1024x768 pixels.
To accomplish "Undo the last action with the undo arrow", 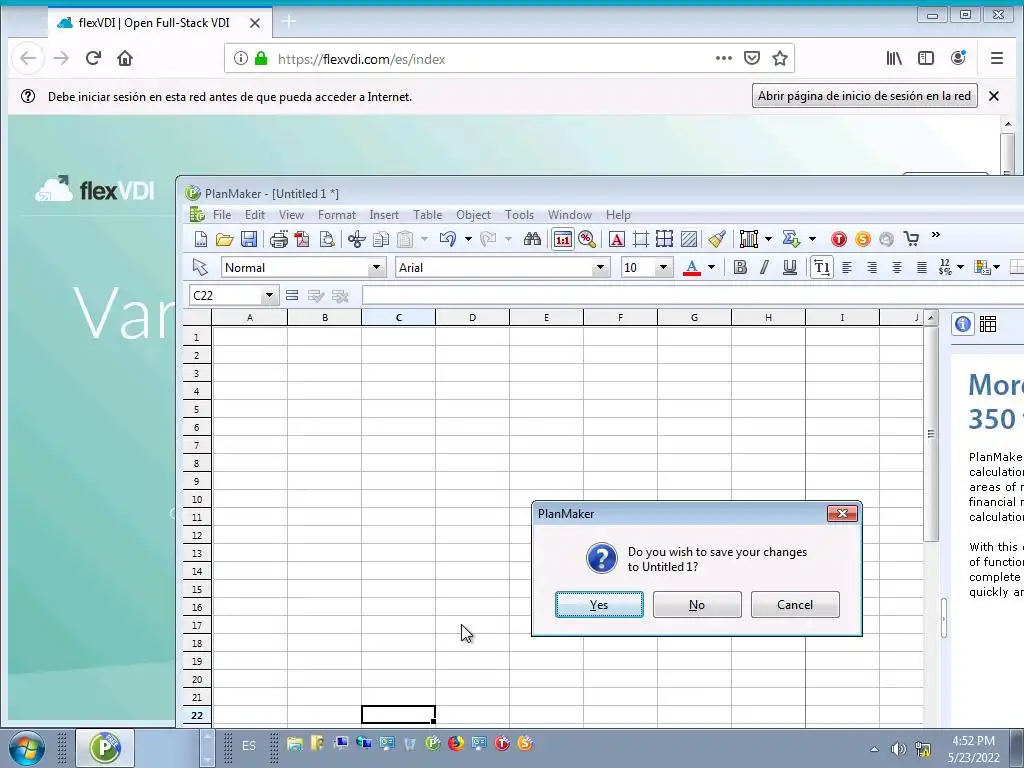I will click(448, 239).
